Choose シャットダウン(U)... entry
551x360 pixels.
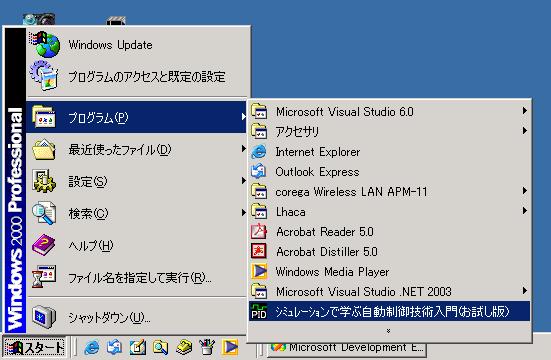137,317
